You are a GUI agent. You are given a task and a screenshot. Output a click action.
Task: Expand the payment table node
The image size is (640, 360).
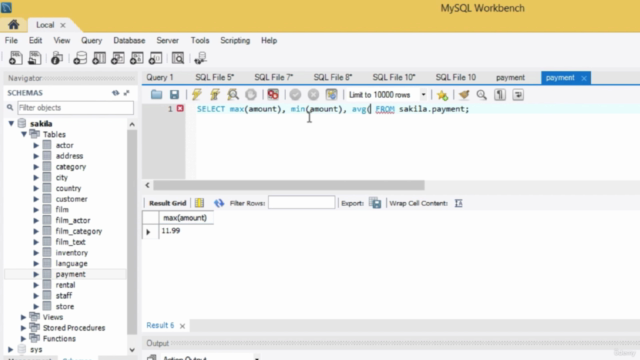click(x=36, y=274)
